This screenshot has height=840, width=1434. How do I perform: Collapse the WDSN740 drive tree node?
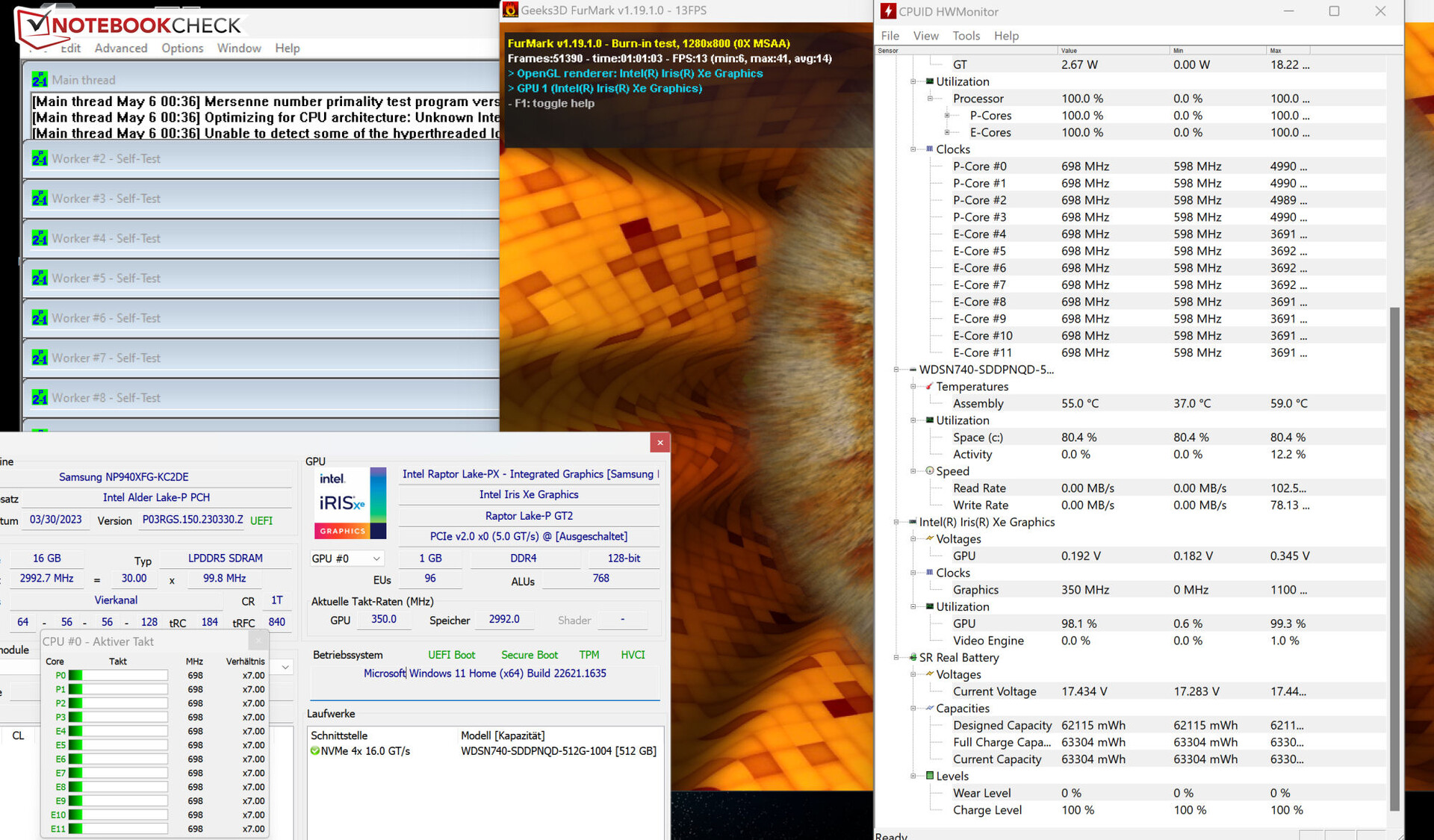(x=896, y=370)
